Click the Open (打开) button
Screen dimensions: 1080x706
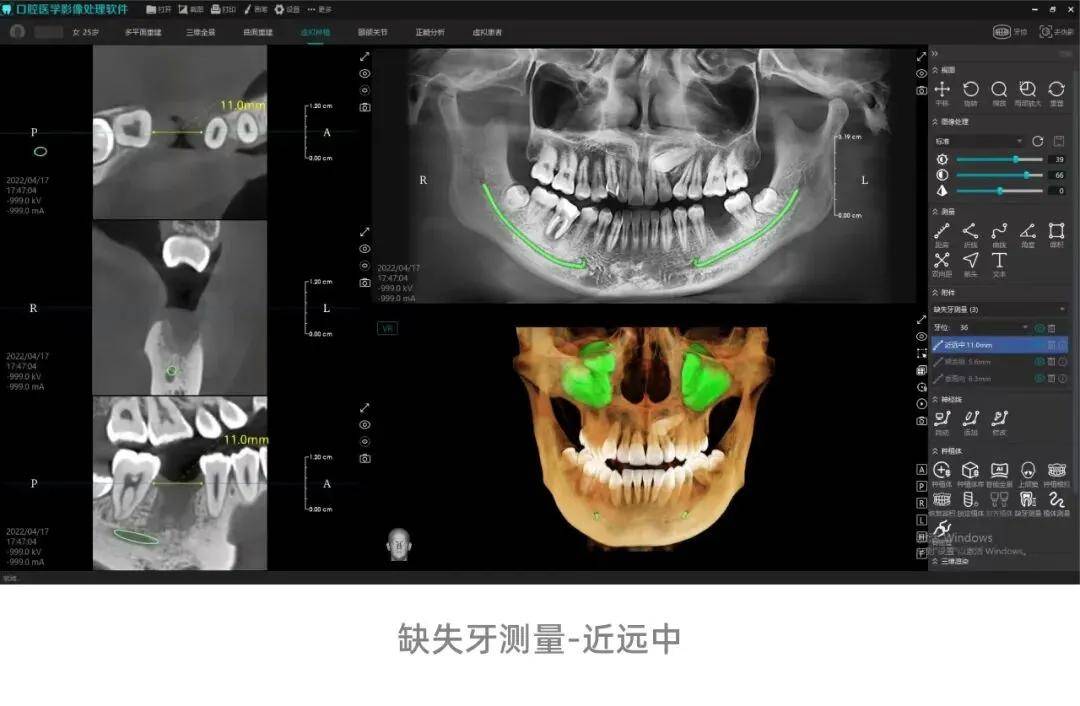tap(159, 9)
